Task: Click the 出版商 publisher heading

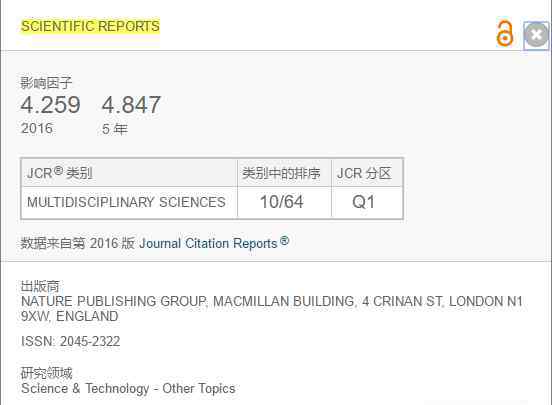Action: [x=40, y=286]
